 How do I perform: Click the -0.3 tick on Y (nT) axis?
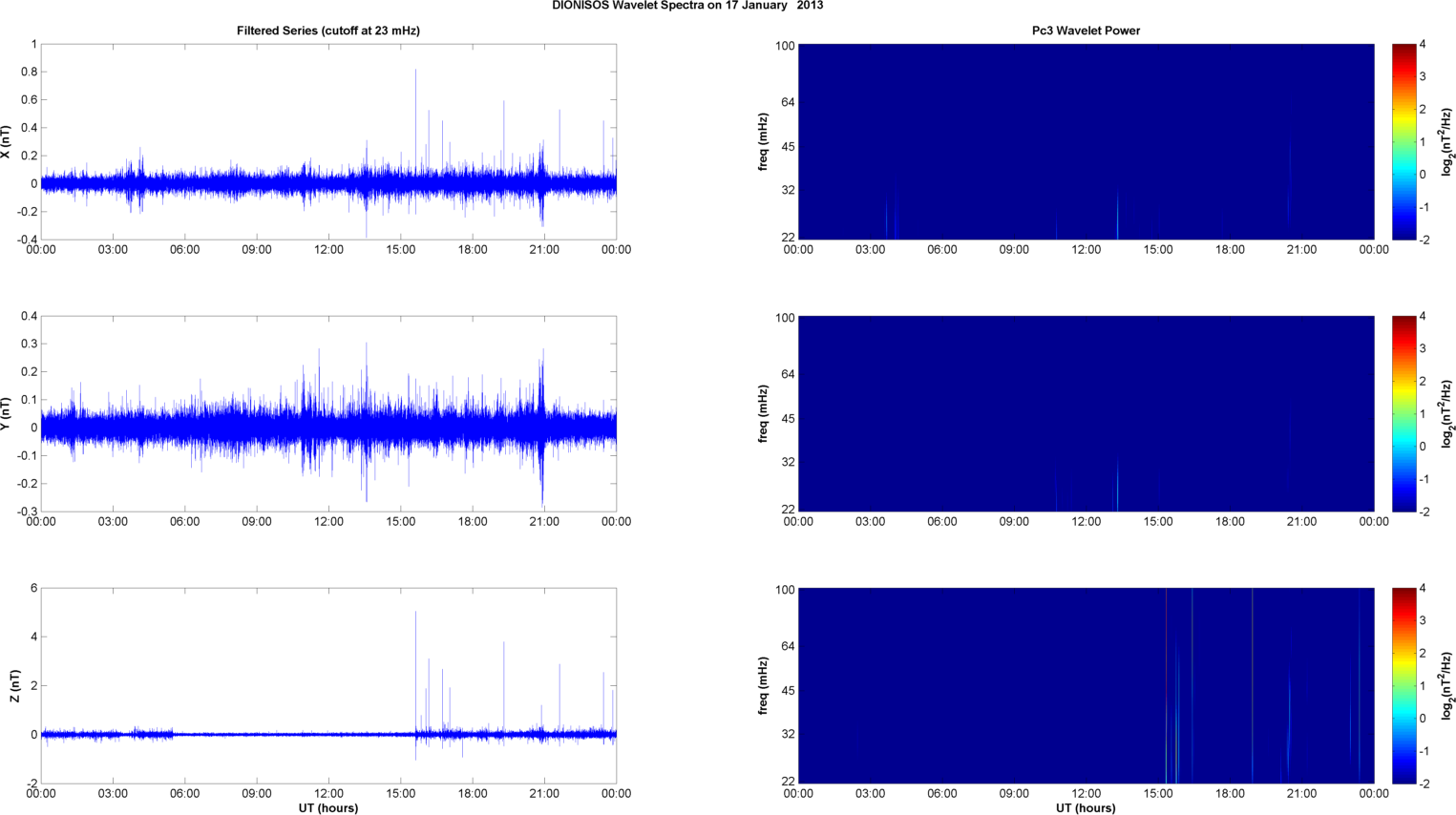(x=27, y=512)
